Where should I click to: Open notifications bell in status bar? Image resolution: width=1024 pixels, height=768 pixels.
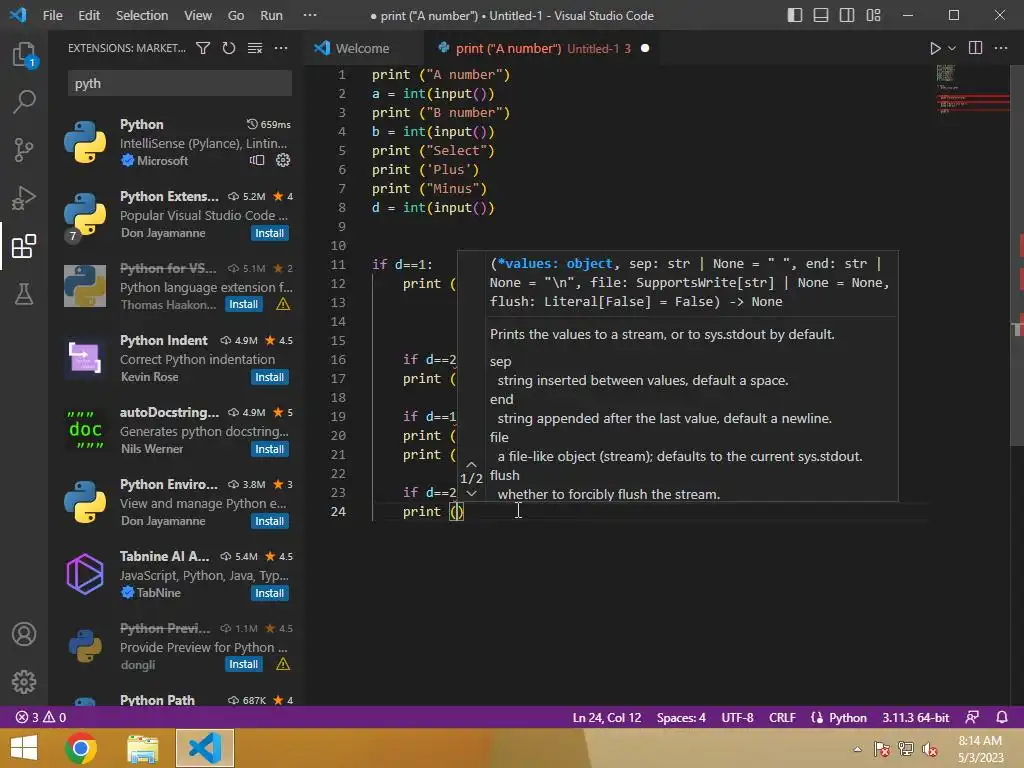[1002, 717]
